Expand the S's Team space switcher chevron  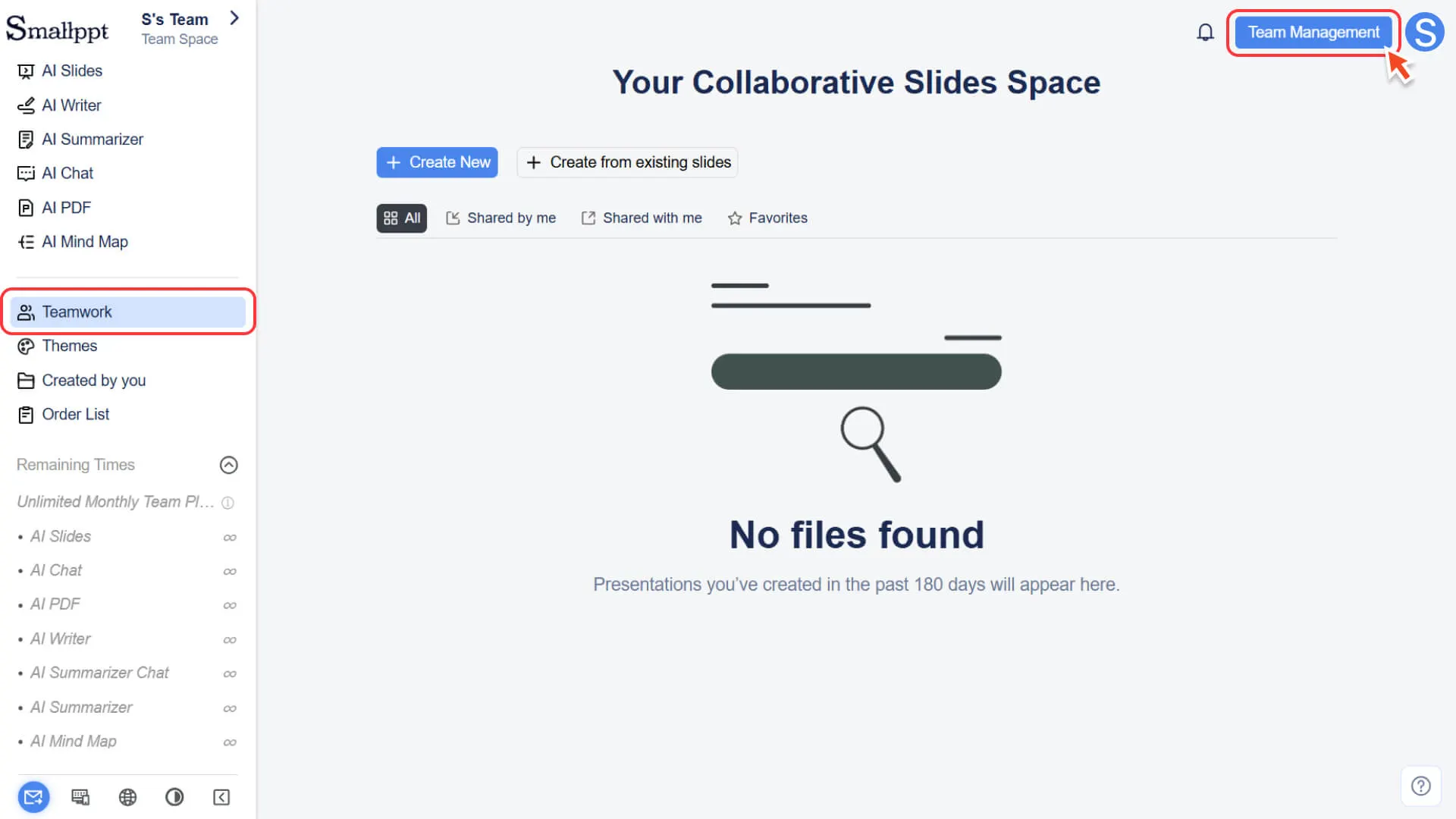tap(234, 18)
